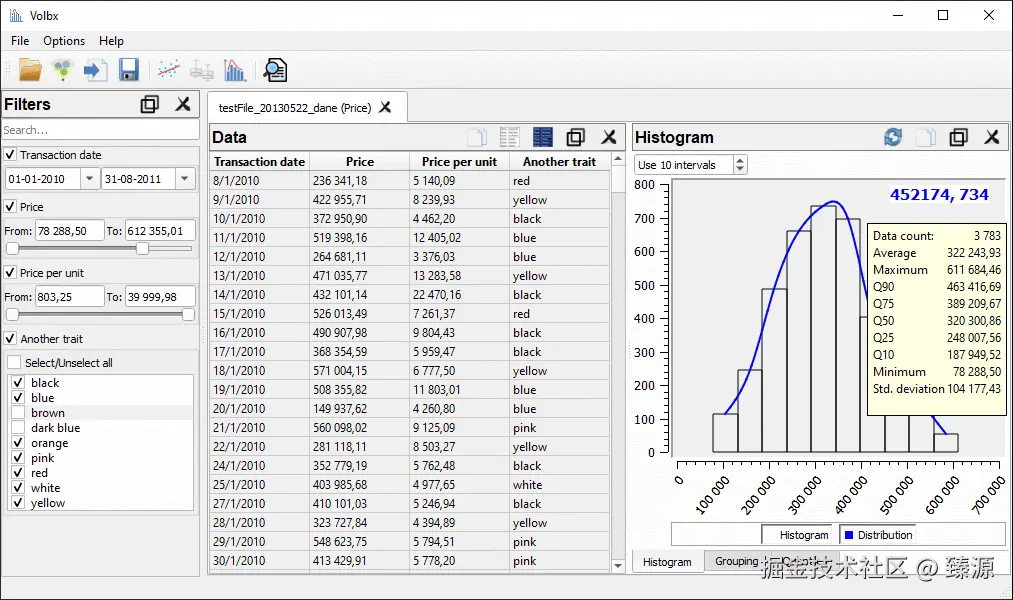This screenshot has height=600, width=1013.
Task: Decrease histogram intervals with down arrow
Action: coord(740,169)
